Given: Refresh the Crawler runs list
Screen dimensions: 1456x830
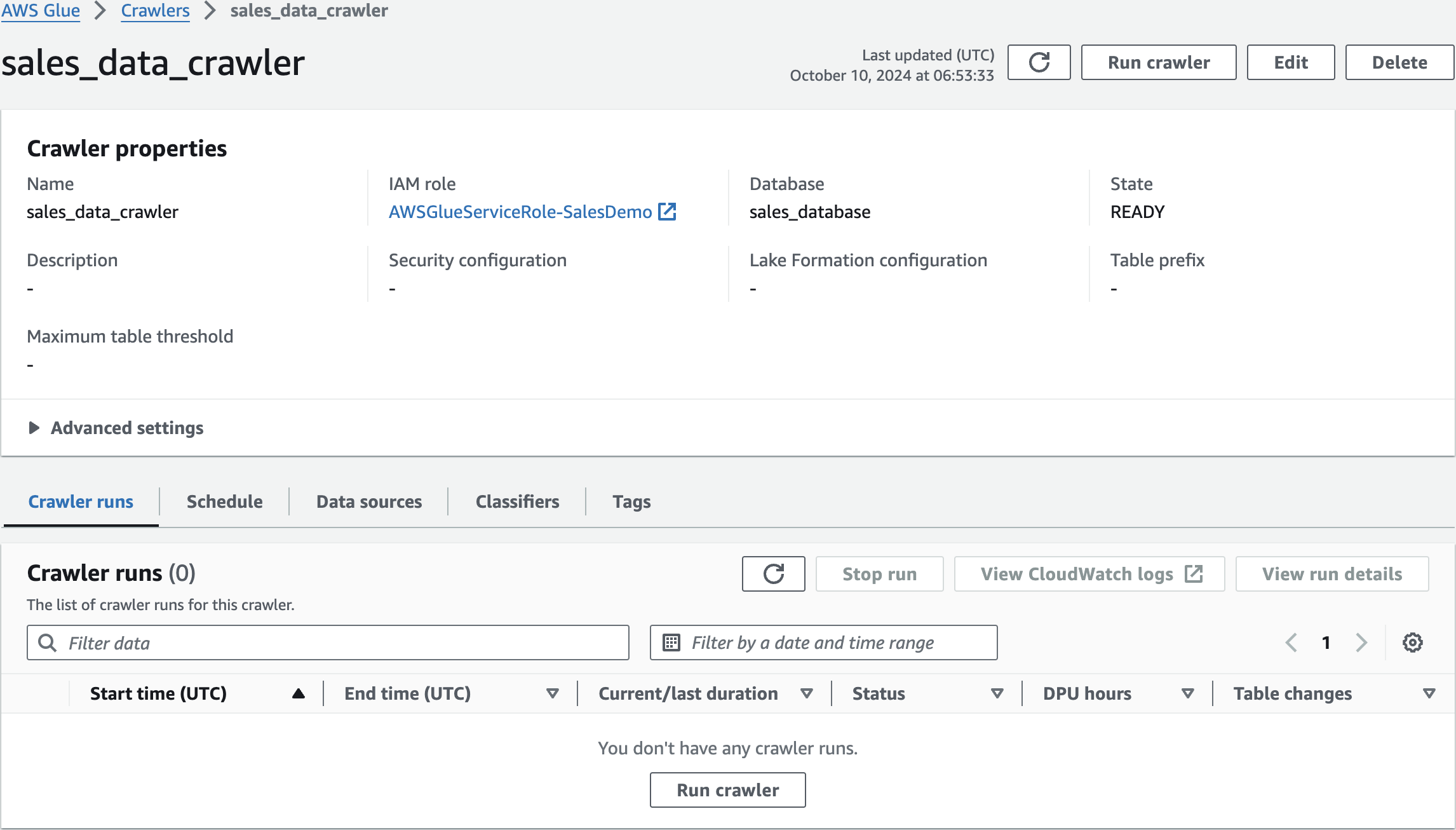Looking at the screenshot, I should 773,574.
